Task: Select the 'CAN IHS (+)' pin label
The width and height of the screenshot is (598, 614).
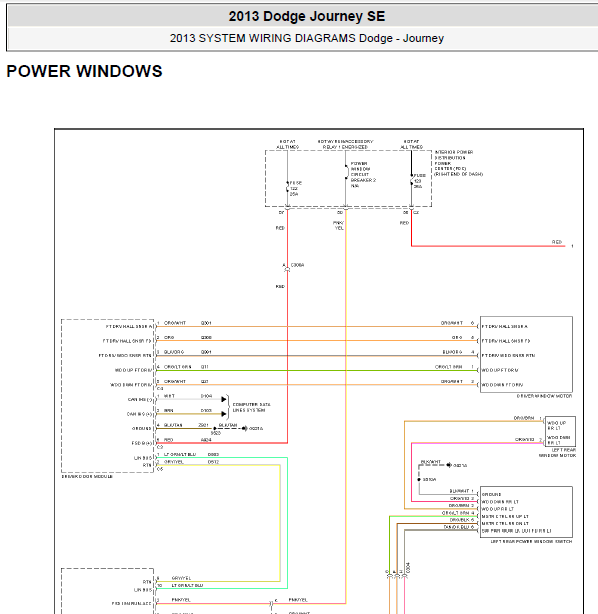Action: coord(139,414)
